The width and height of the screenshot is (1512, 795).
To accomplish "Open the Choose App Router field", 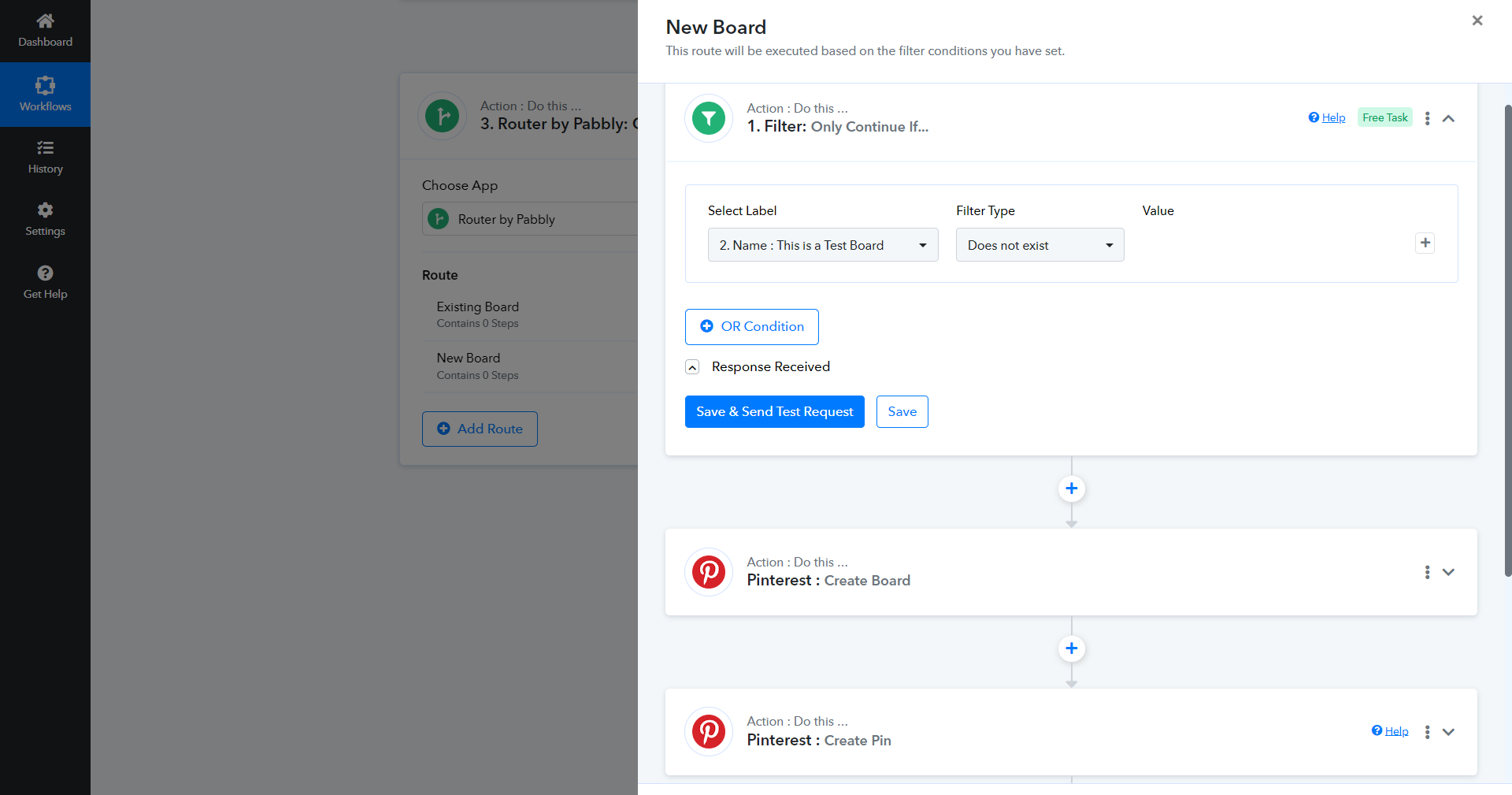I will click(x=530, y=219).
